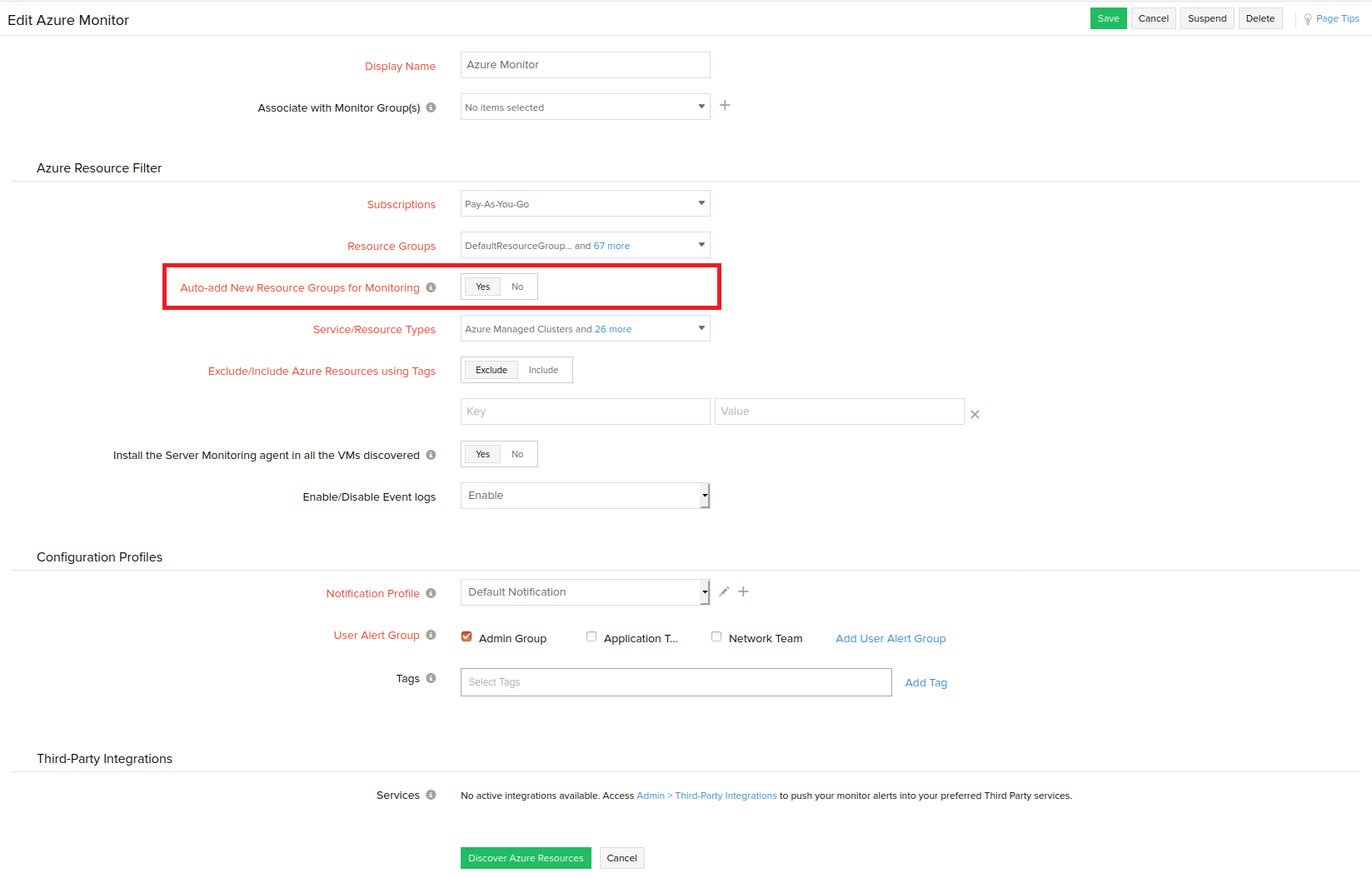Click the Display Name input field

(586, 65)
